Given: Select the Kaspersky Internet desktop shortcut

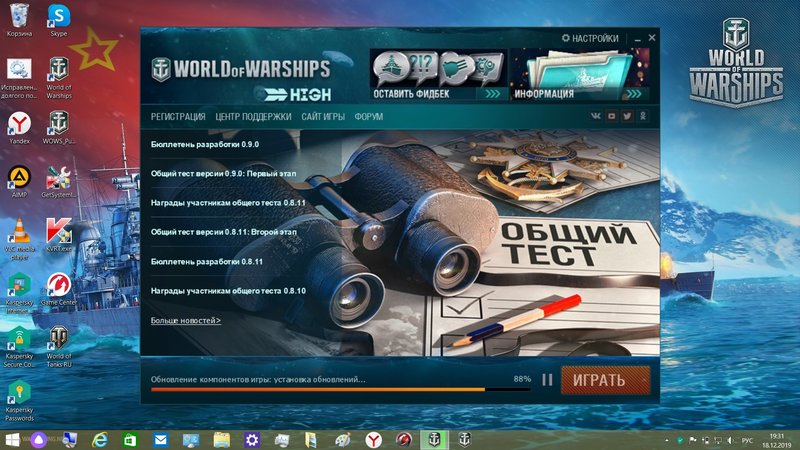Looking at the screenshot, I should 19,293.
